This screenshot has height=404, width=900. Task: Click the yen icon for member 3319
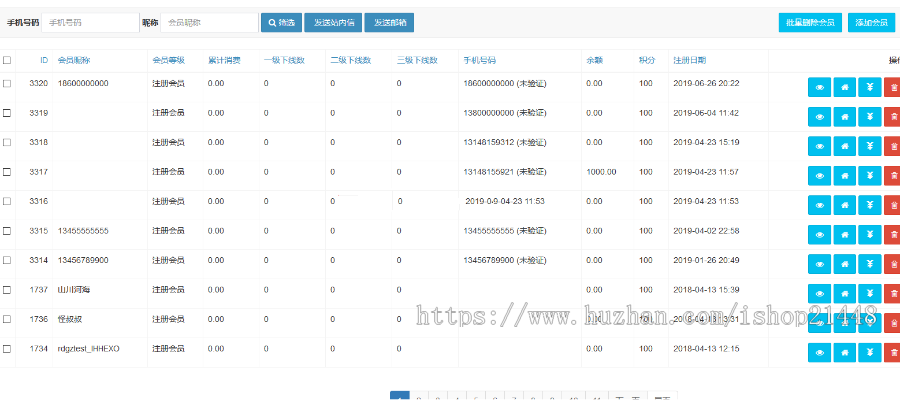(x=870, y=116)
